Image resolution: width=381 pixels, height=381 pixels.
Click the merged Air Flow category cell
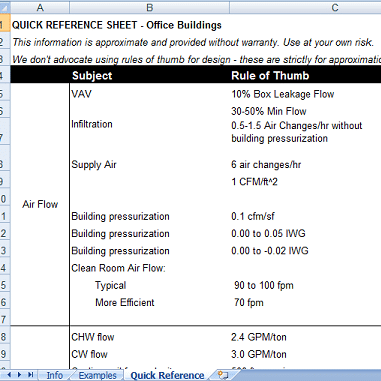pos(40,204)
